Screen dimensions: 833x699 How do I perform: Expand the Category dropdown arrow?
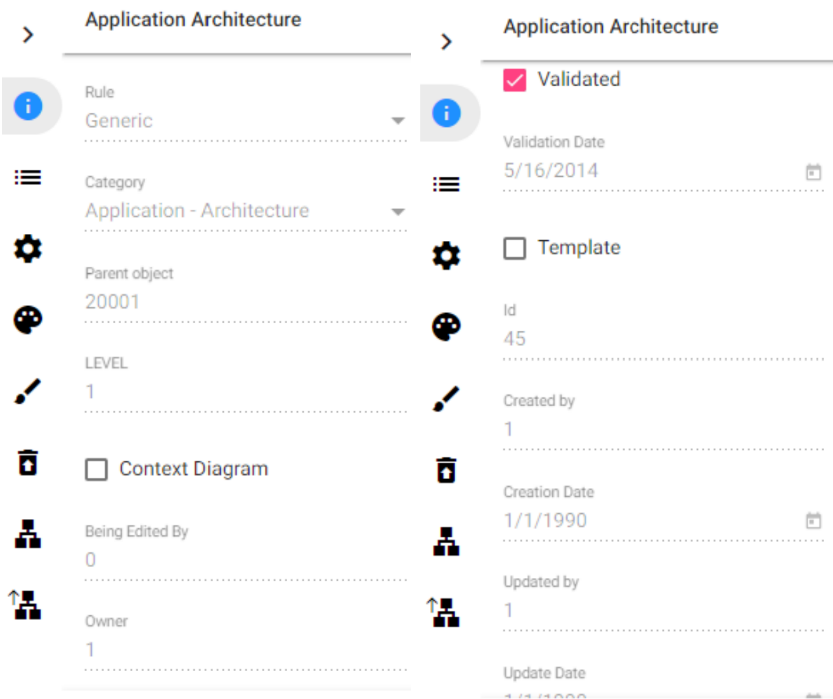click(398, 212)
